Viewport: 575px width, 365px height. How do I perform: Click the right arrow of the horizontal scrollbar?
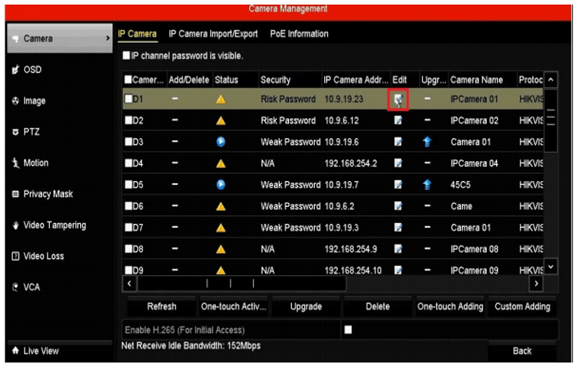click(x=536, y=283)
